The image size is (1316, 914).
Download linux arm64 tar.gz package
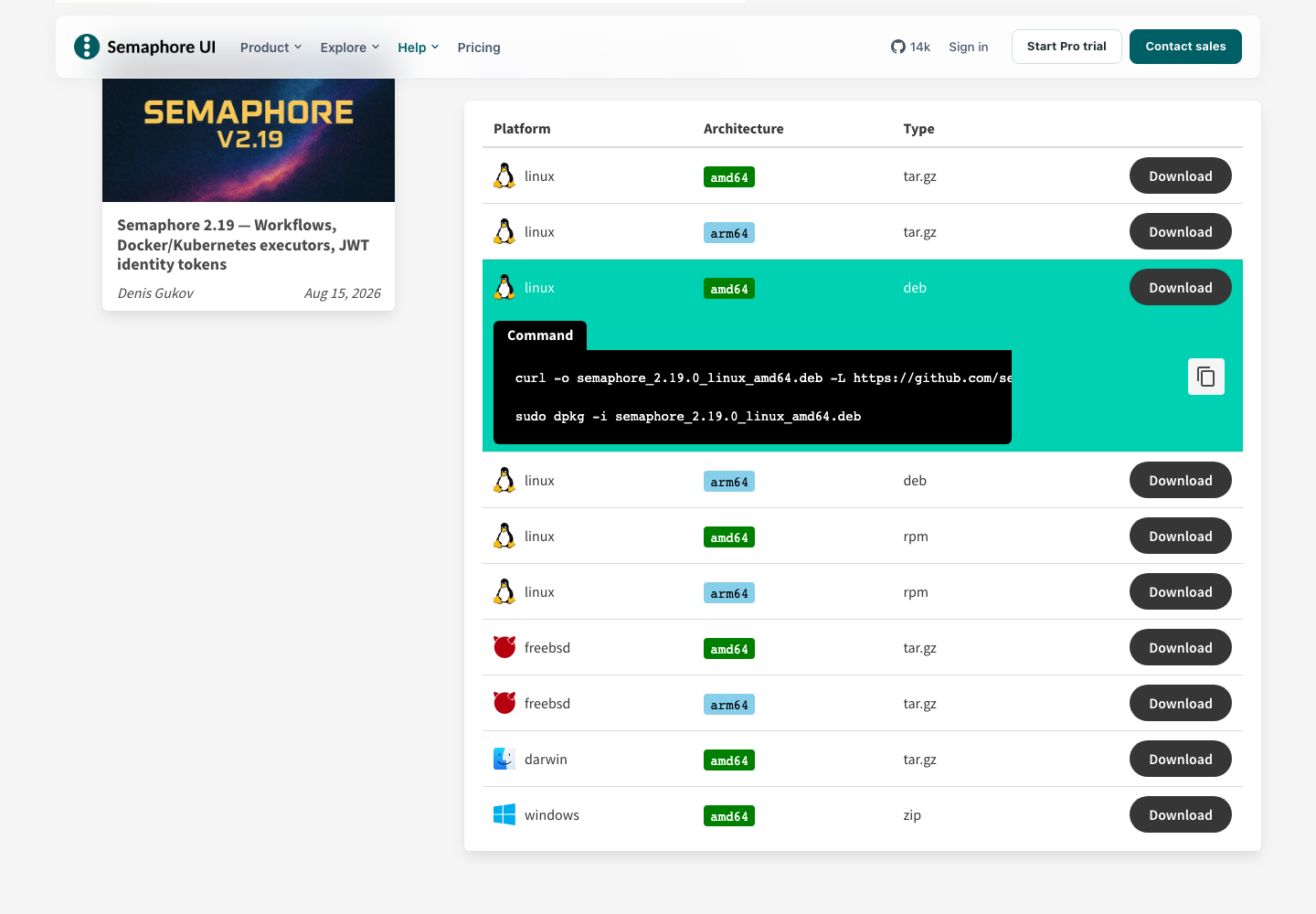tap(1181, 231)
